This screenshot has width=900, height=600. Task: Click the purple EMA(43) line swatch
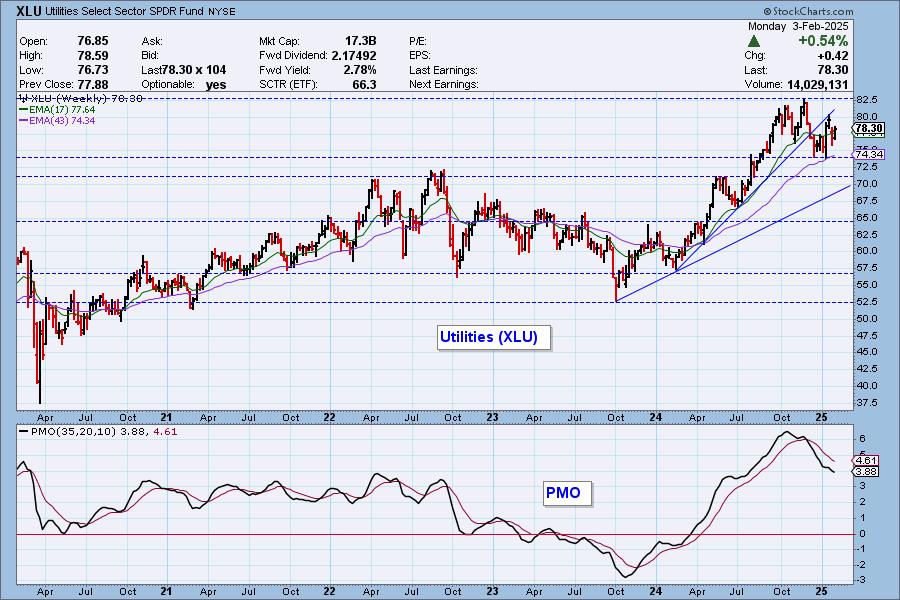point(24,121)
